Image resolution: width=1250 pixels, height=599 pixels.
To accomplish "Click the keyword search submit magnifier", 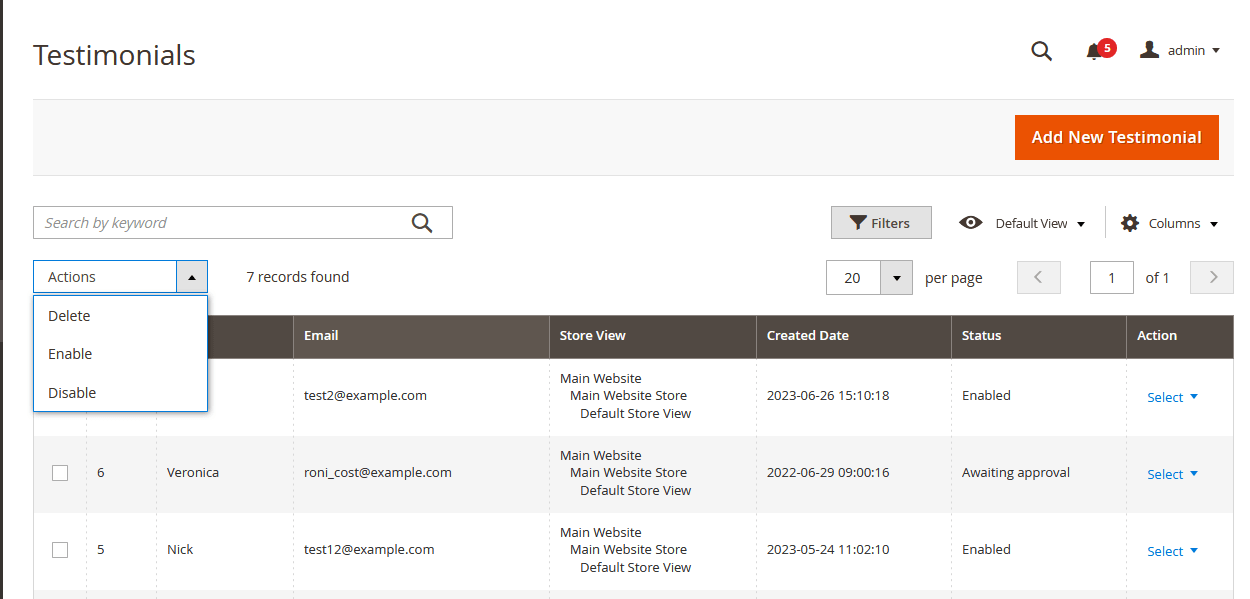I will click(422, 223).
